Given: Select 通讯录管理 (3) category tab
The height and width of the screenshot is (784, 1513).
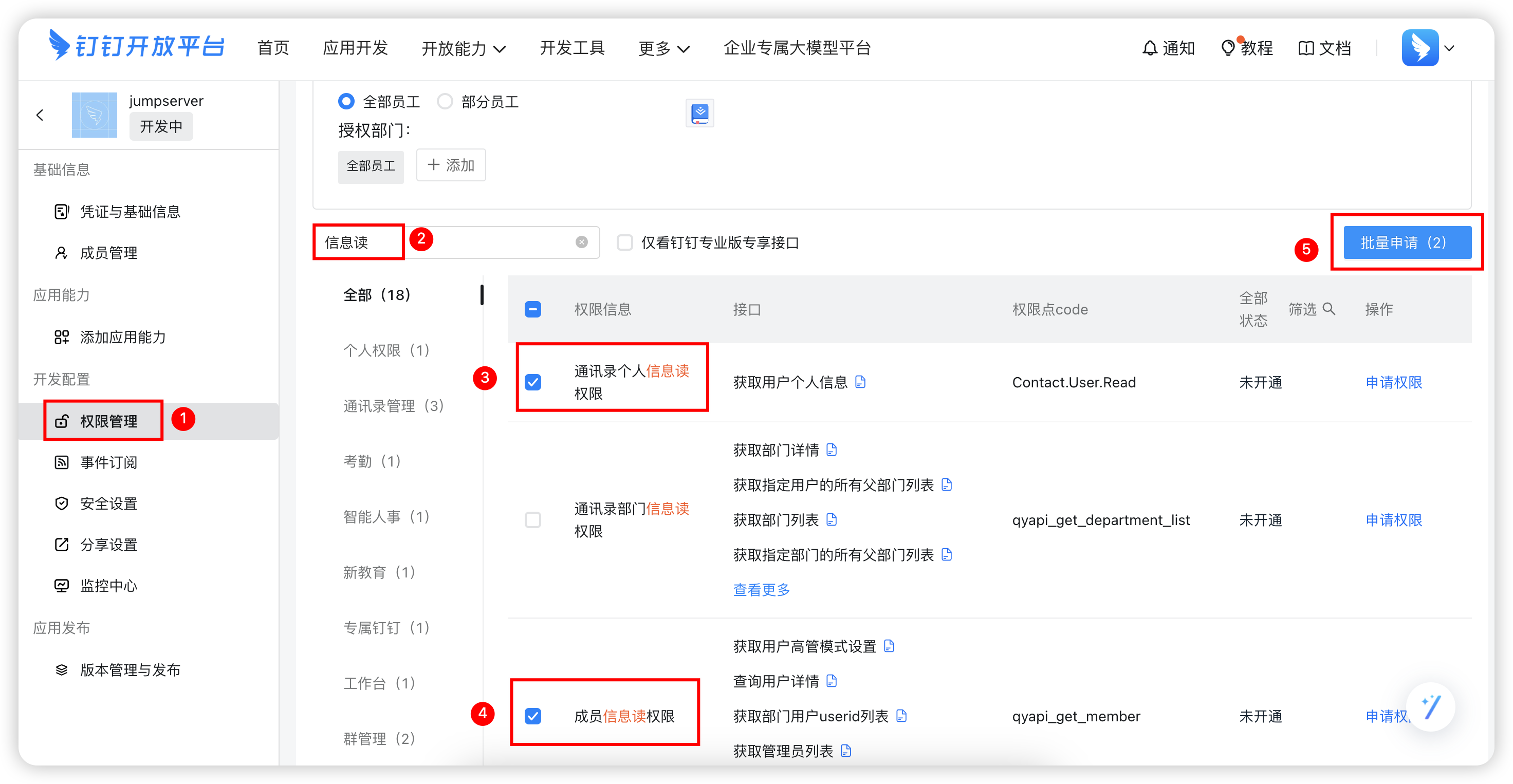Looking at the screenshot, I should tap(394, 405).
